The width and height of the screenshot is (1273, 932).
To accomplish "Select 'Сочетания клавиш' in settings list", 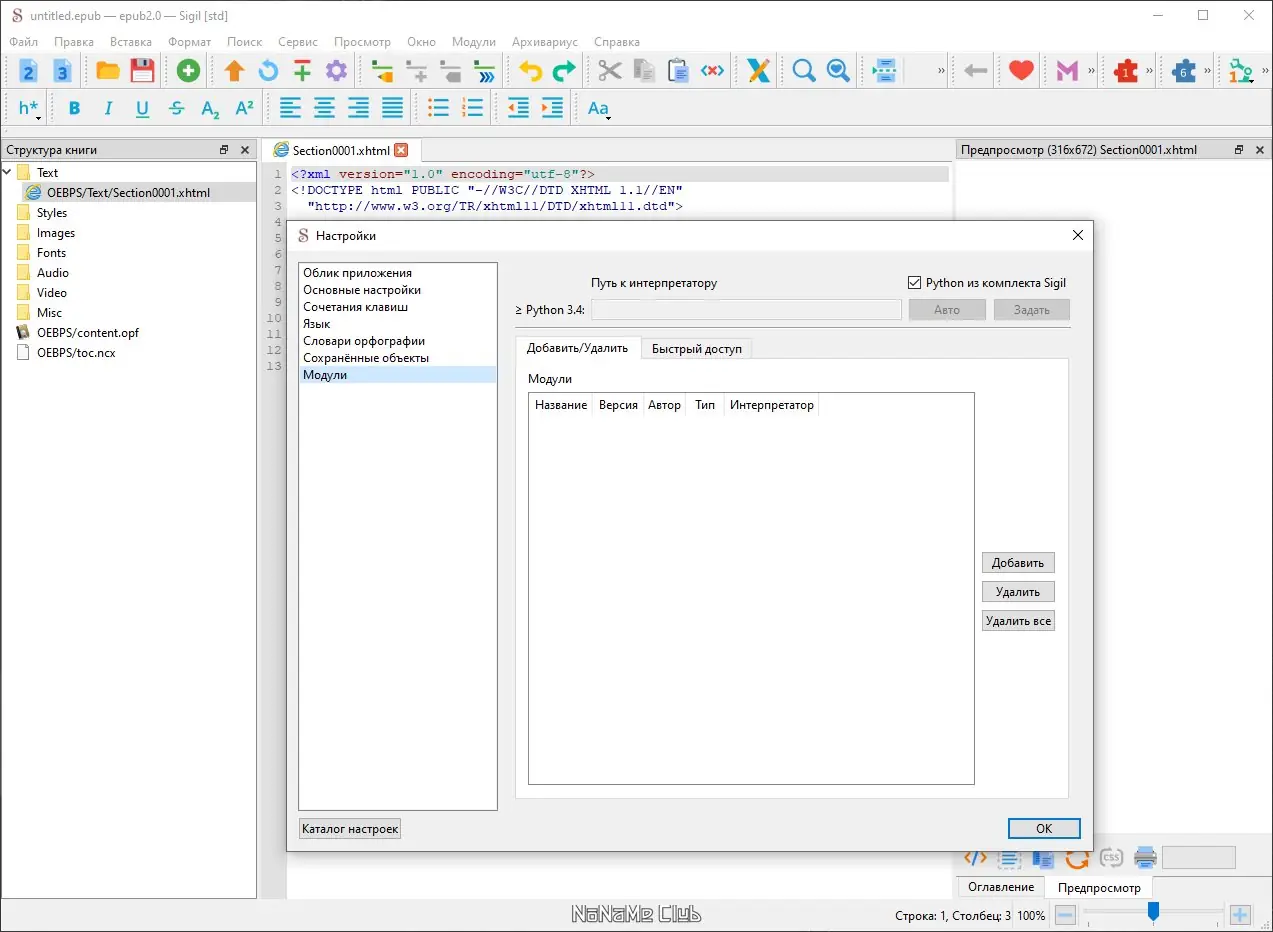I will click(355, 307).
